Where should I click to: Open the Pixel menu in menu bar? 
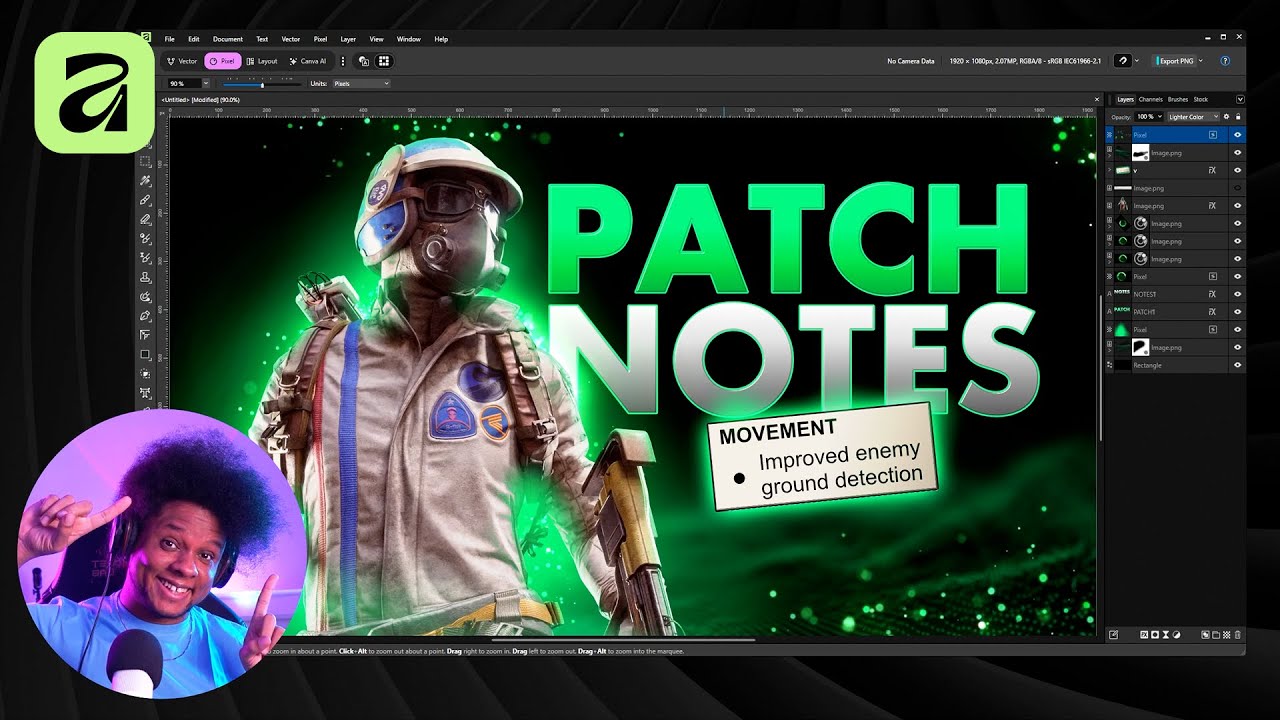[320, 39]
